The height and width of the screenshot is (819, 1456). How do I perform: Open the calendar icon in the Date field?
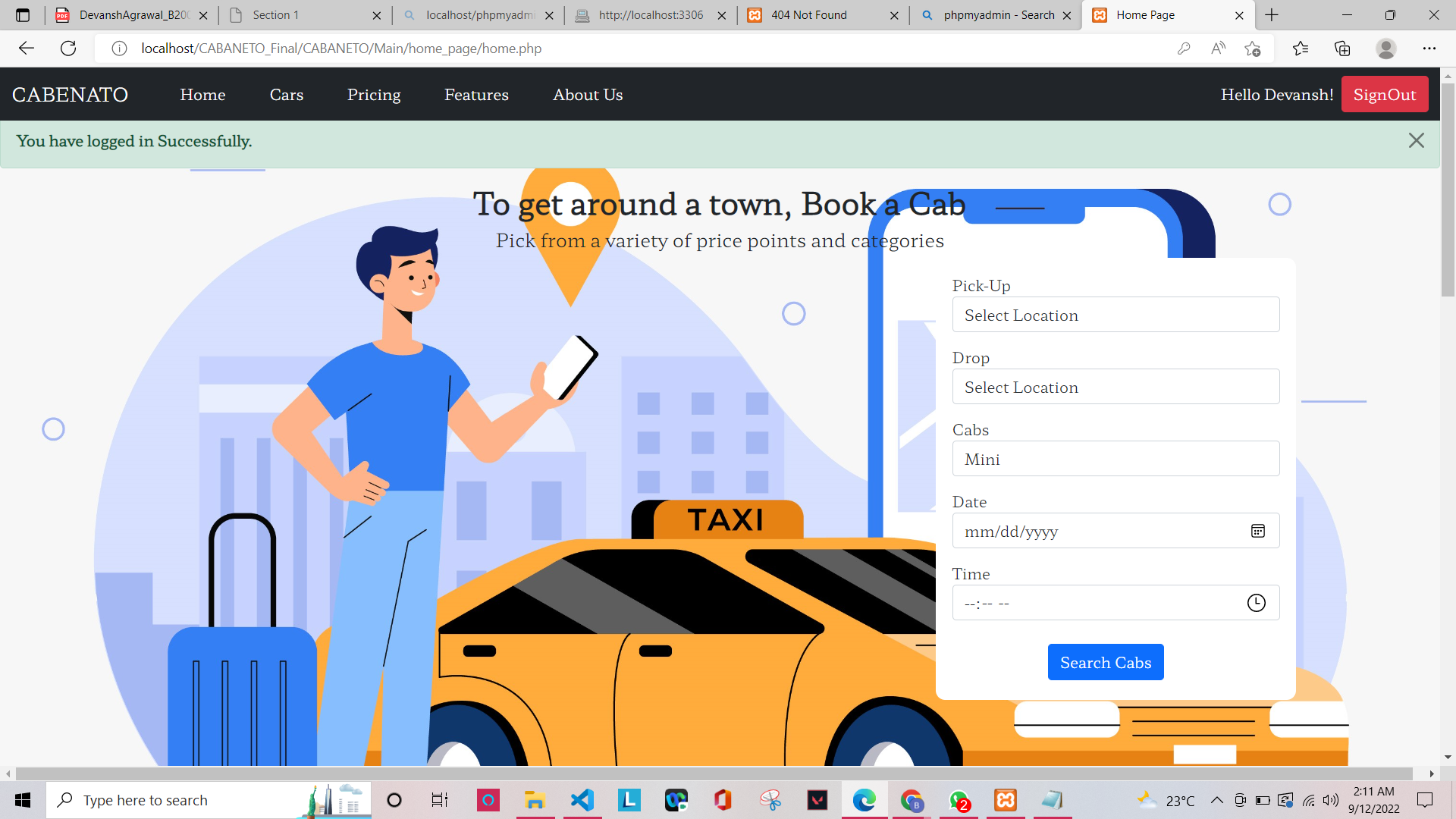(x=1258, y=531)
